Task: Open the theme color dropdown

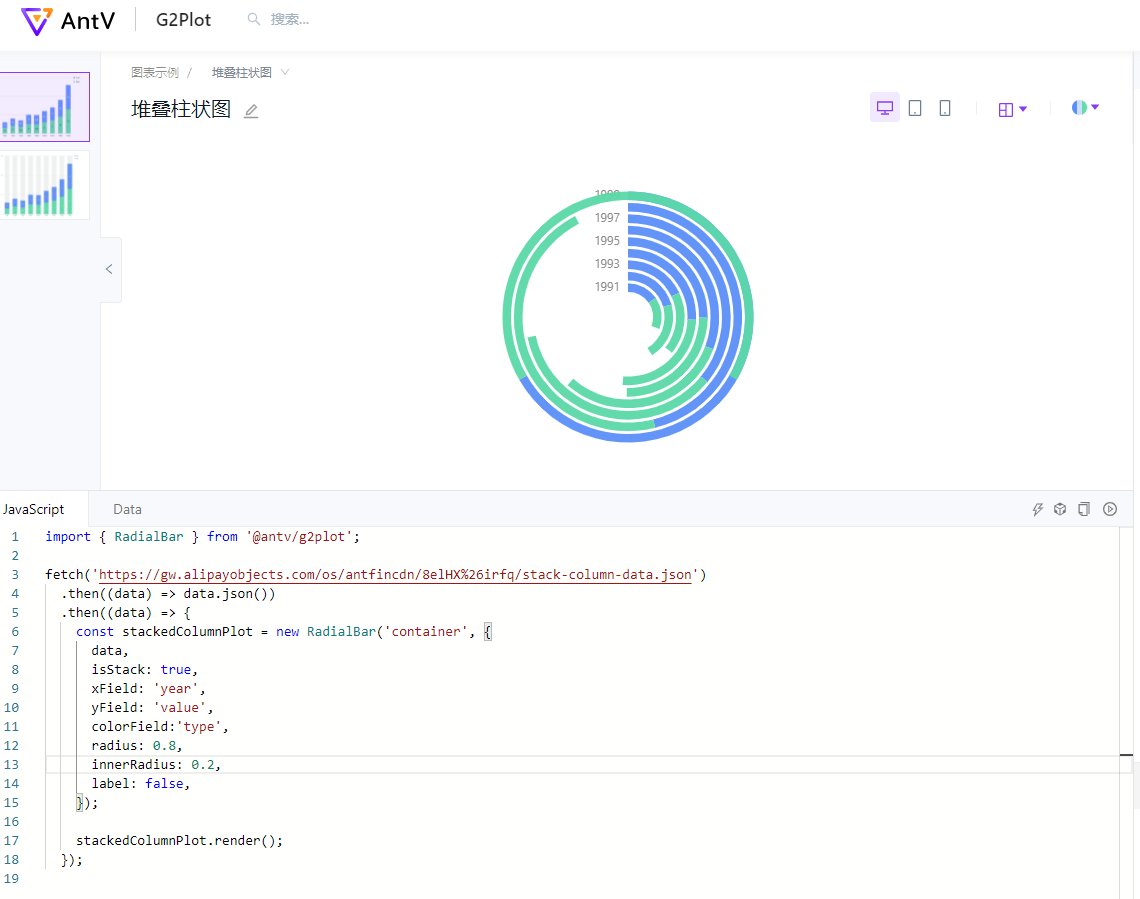Action: point(1086,107)
